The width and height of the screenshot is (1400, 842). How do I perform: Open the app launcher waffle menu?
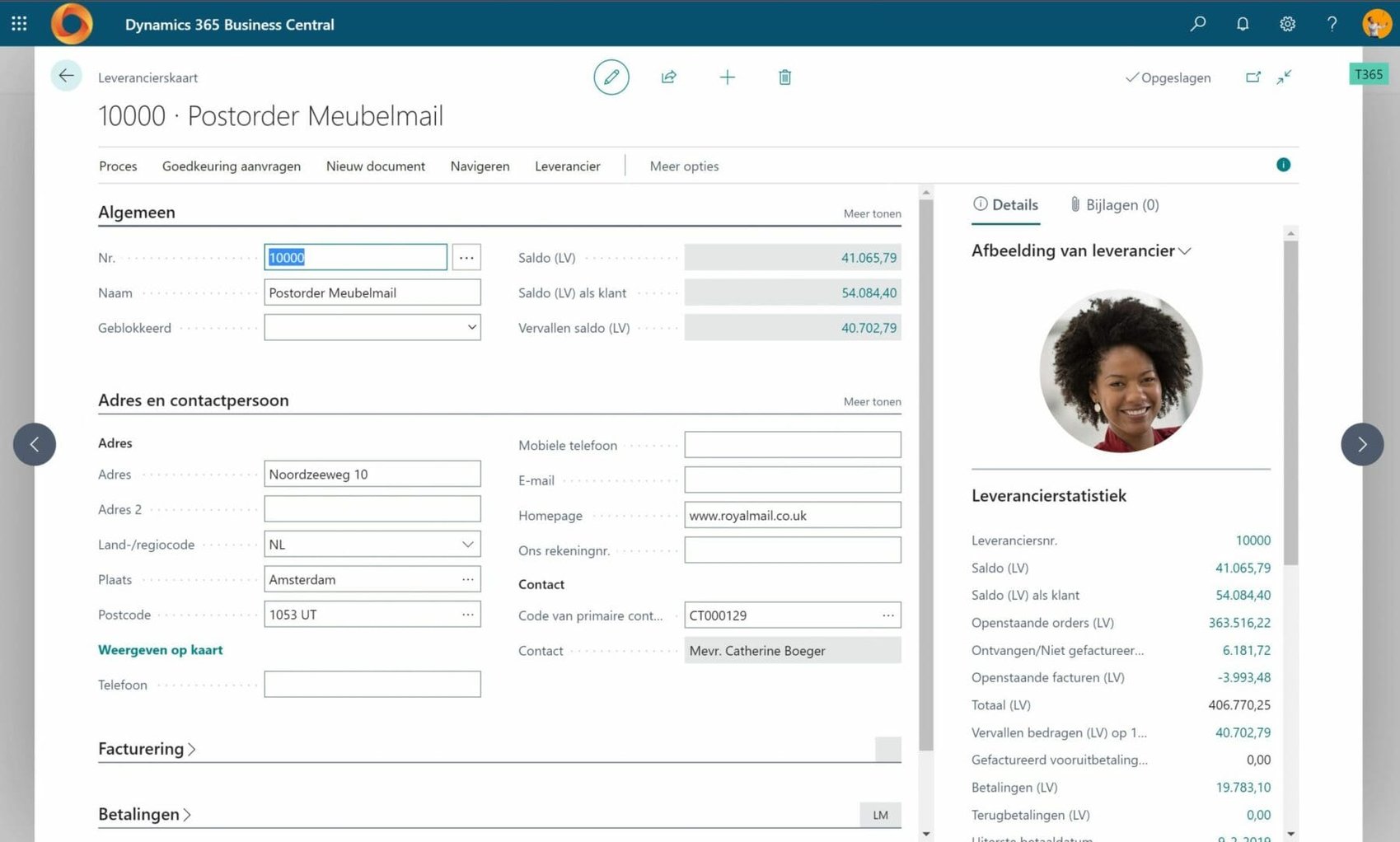19,24
